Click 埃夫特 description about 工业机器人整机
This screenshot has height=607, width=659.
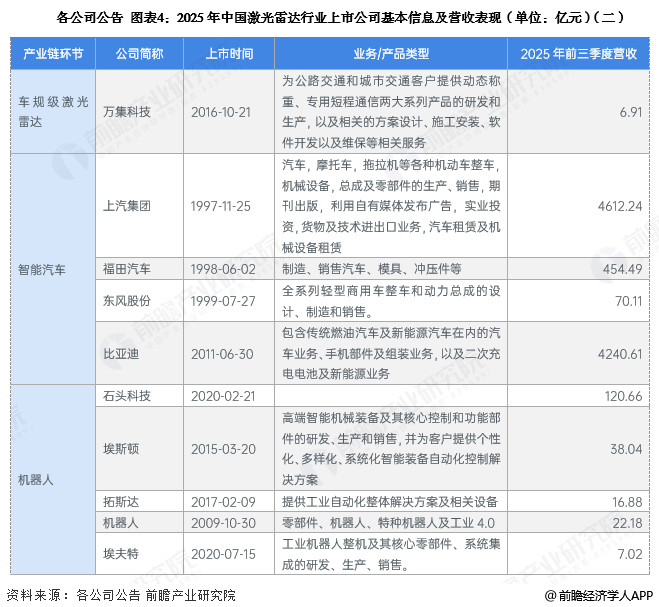(x=391, y=554)
